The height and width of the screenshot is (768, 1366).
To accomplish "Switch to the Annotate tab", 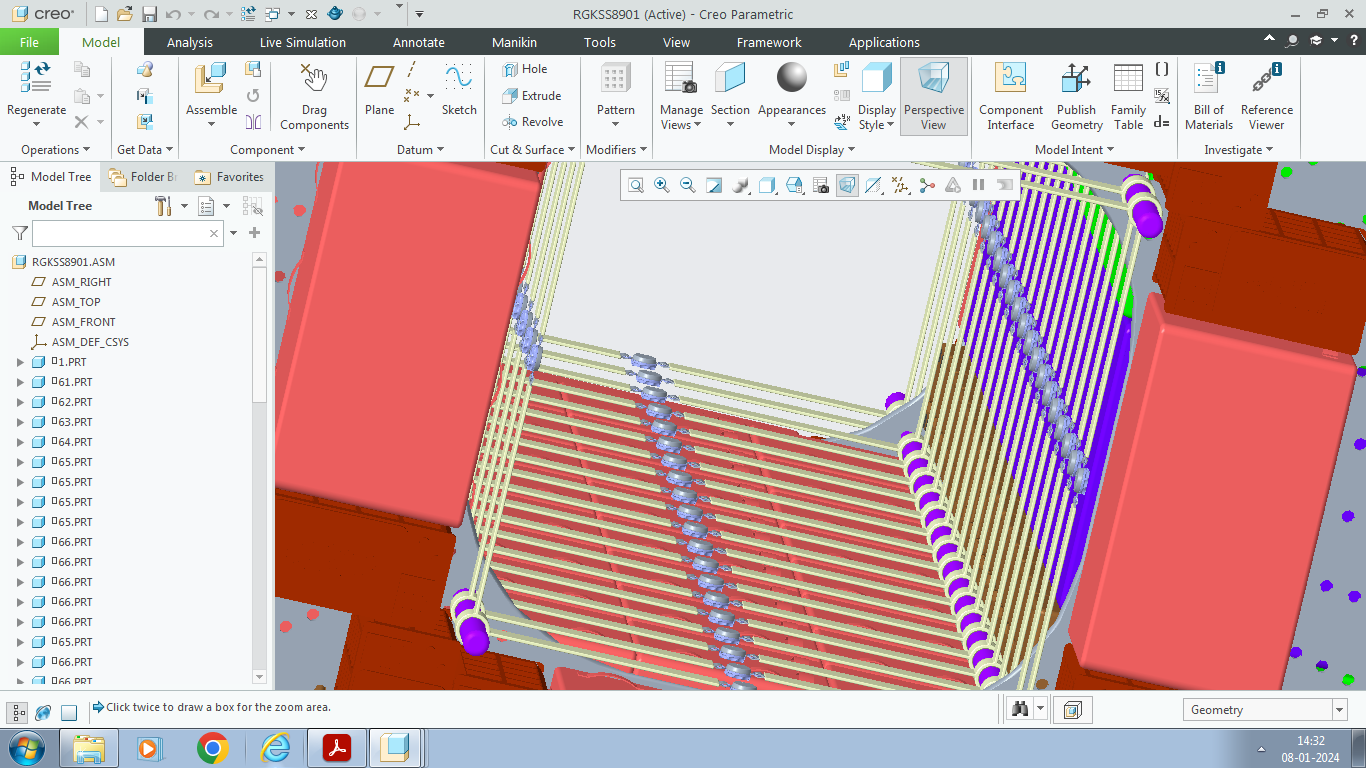I will pyautogui.click(x=418, y=42).
